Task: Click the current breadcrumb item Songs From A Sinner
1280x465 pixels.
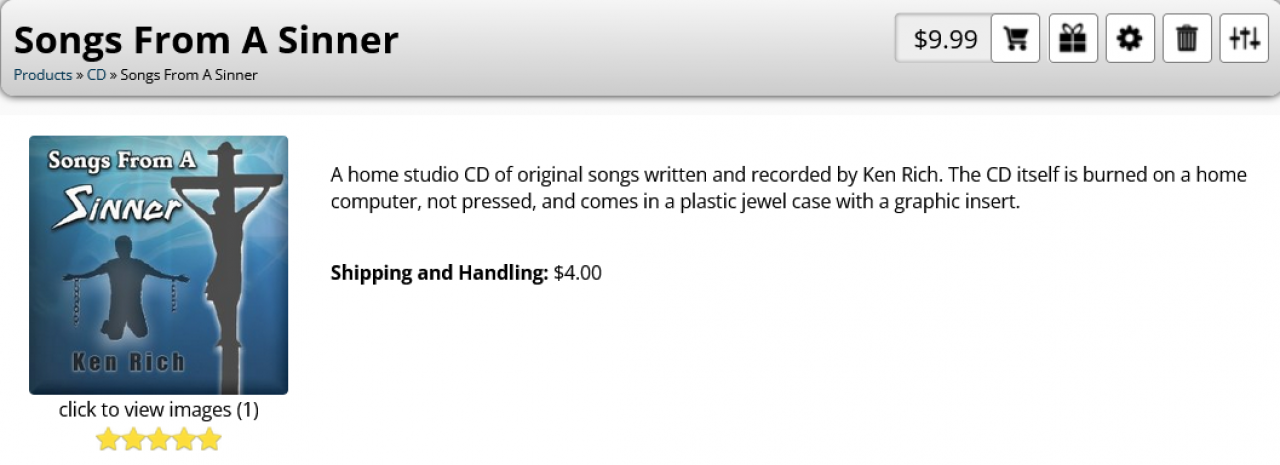Action: [189, 75]
